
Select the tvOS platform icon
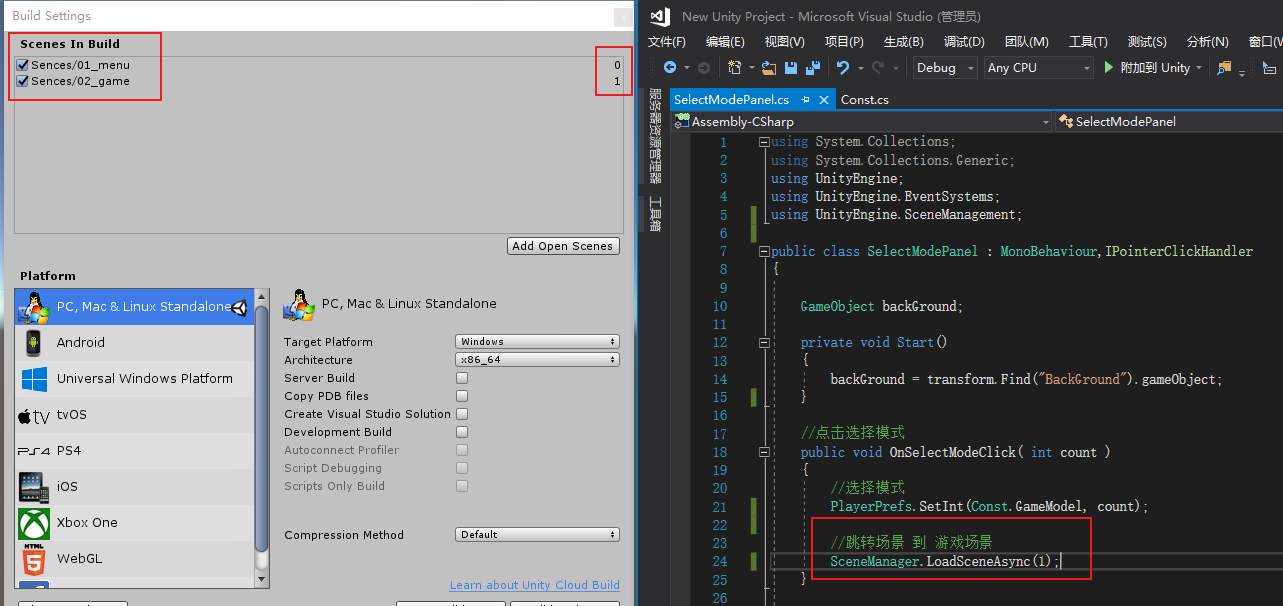coord(34,415)
